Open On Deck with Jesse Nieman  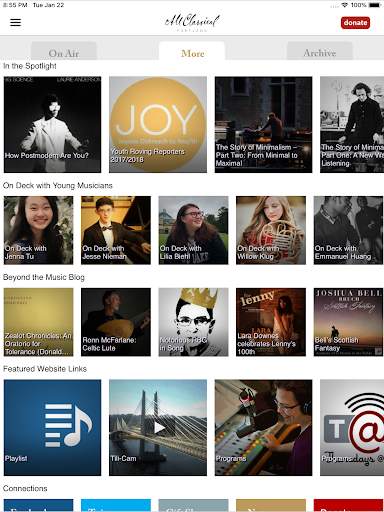(116, 230)
